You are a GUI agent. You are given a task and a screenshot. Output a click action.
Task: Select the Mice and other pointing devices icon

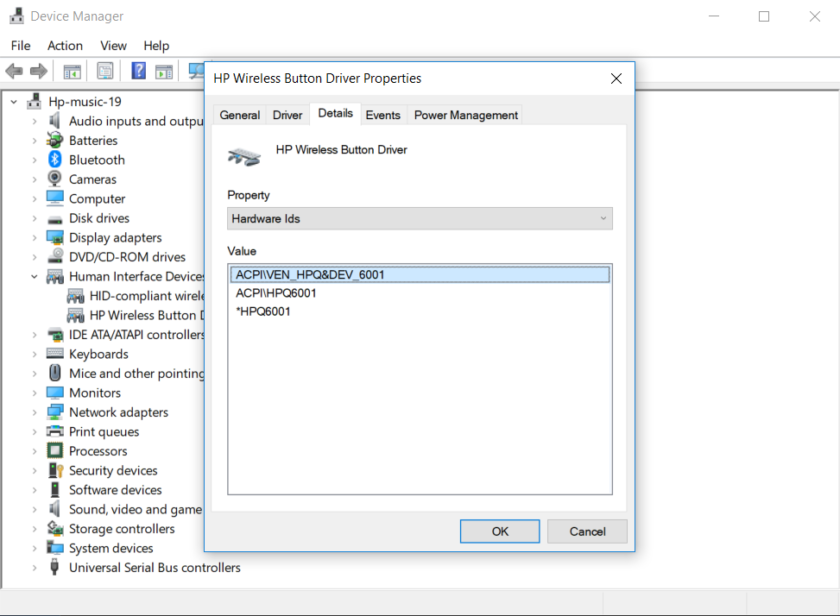coord(55,373)
